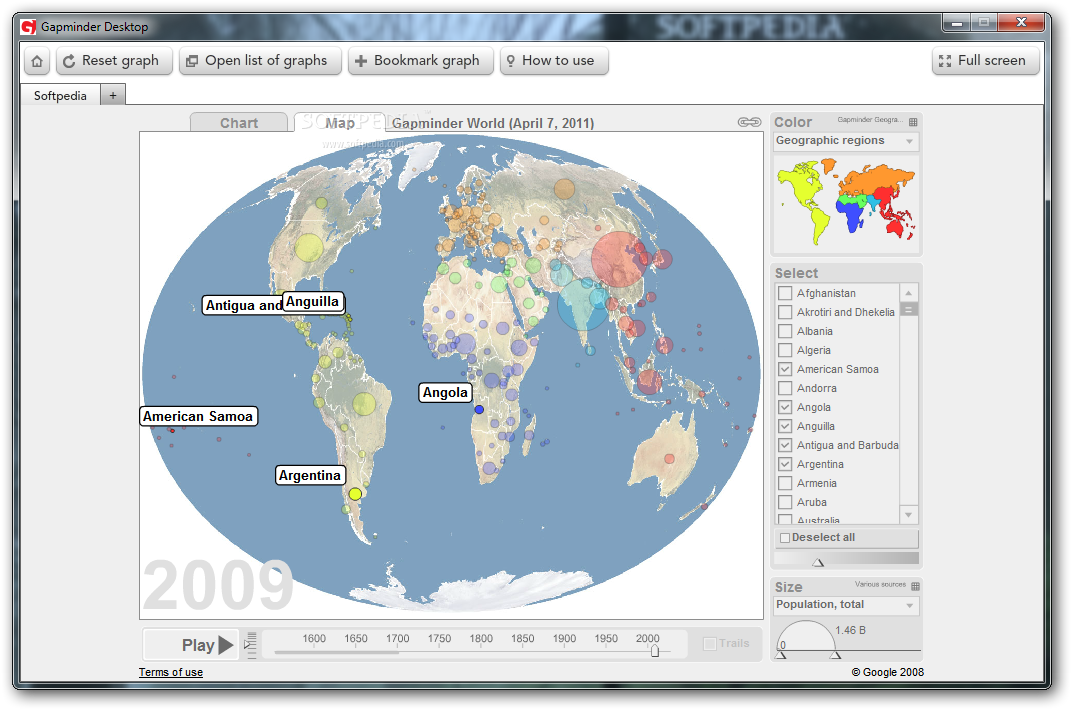Viewport: 1072px width, 710px height.
Task: Uncheck the American Samoa checkbox
Action: (x=786, y=369)
